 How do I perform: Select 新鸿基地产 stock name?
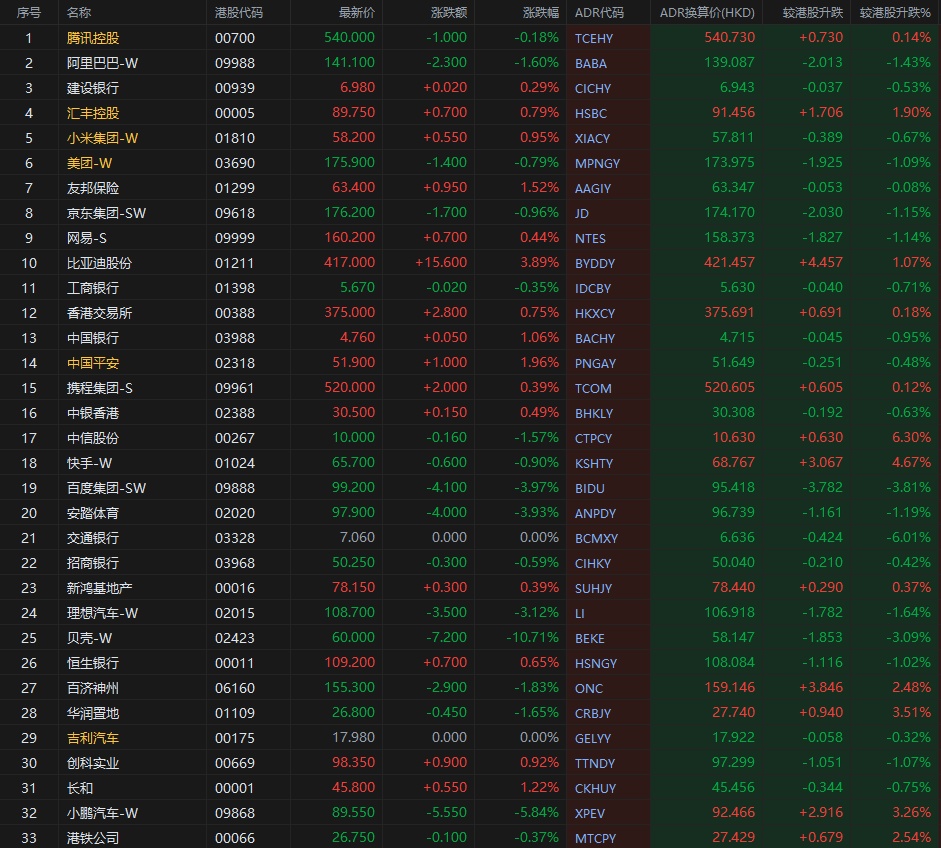99,588
